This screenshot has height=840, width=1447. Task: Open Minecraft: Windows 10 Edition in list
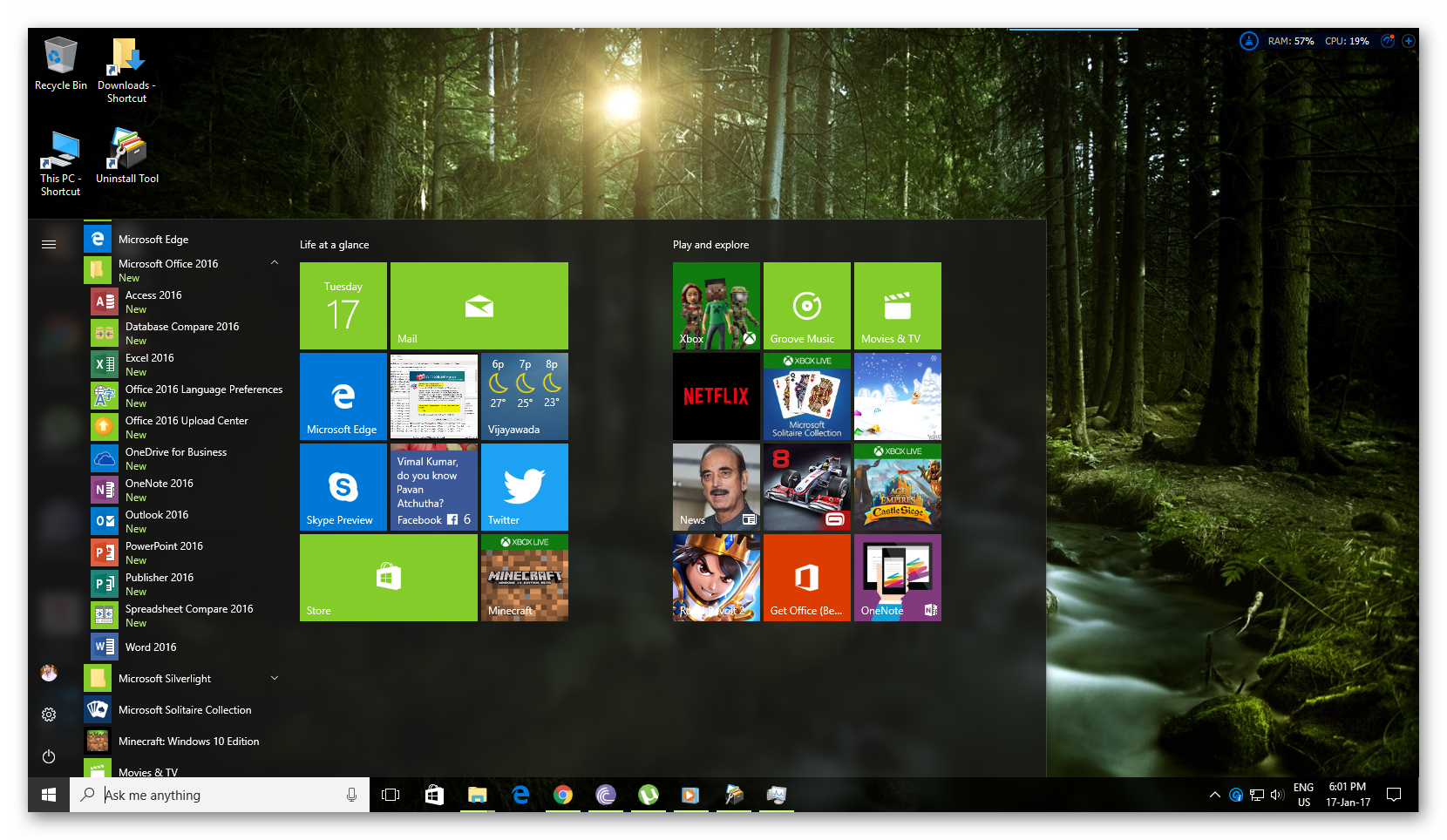[185, 741]
